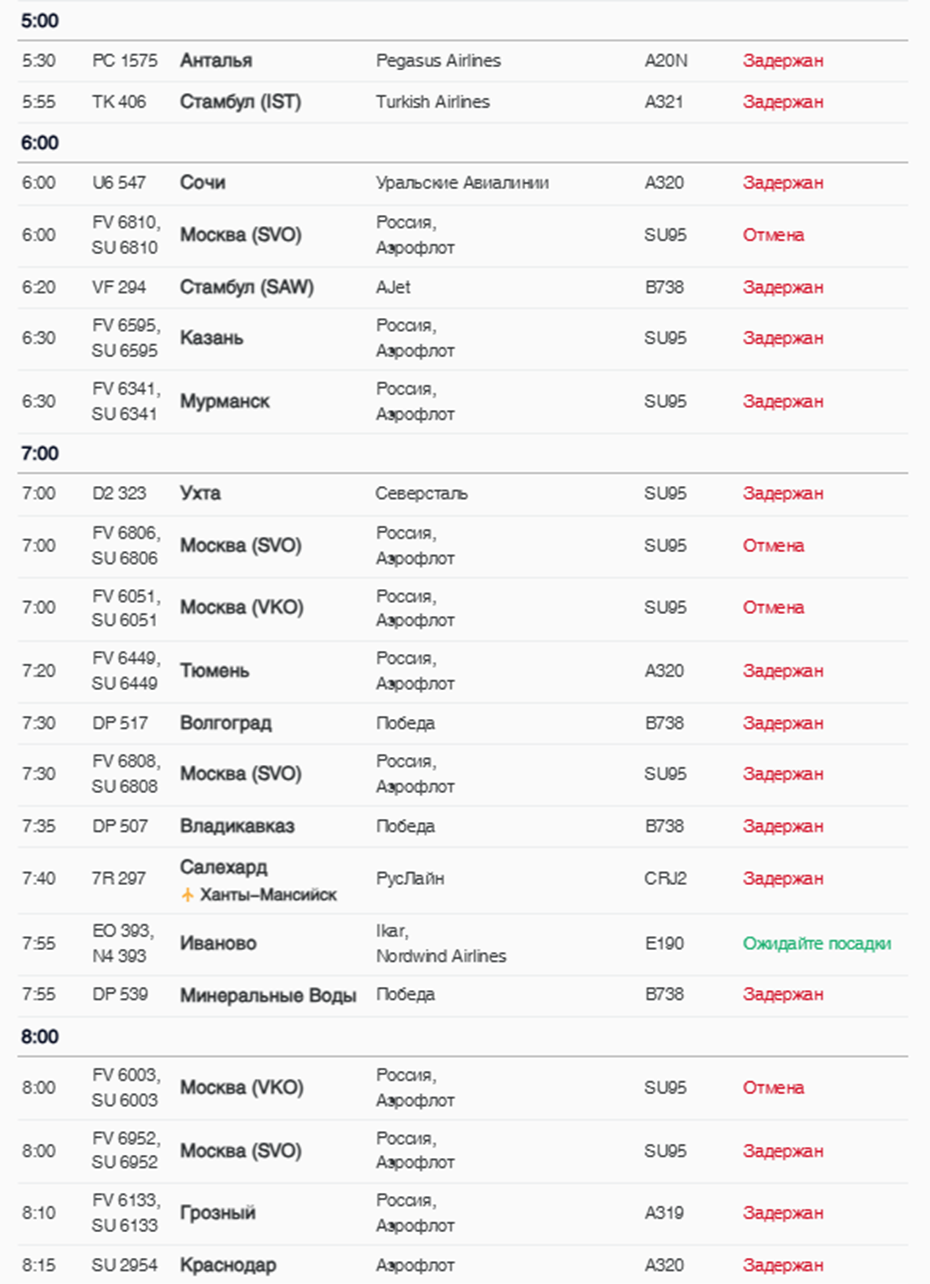Click the Владикавказ flight

click(x=237, y=827)
